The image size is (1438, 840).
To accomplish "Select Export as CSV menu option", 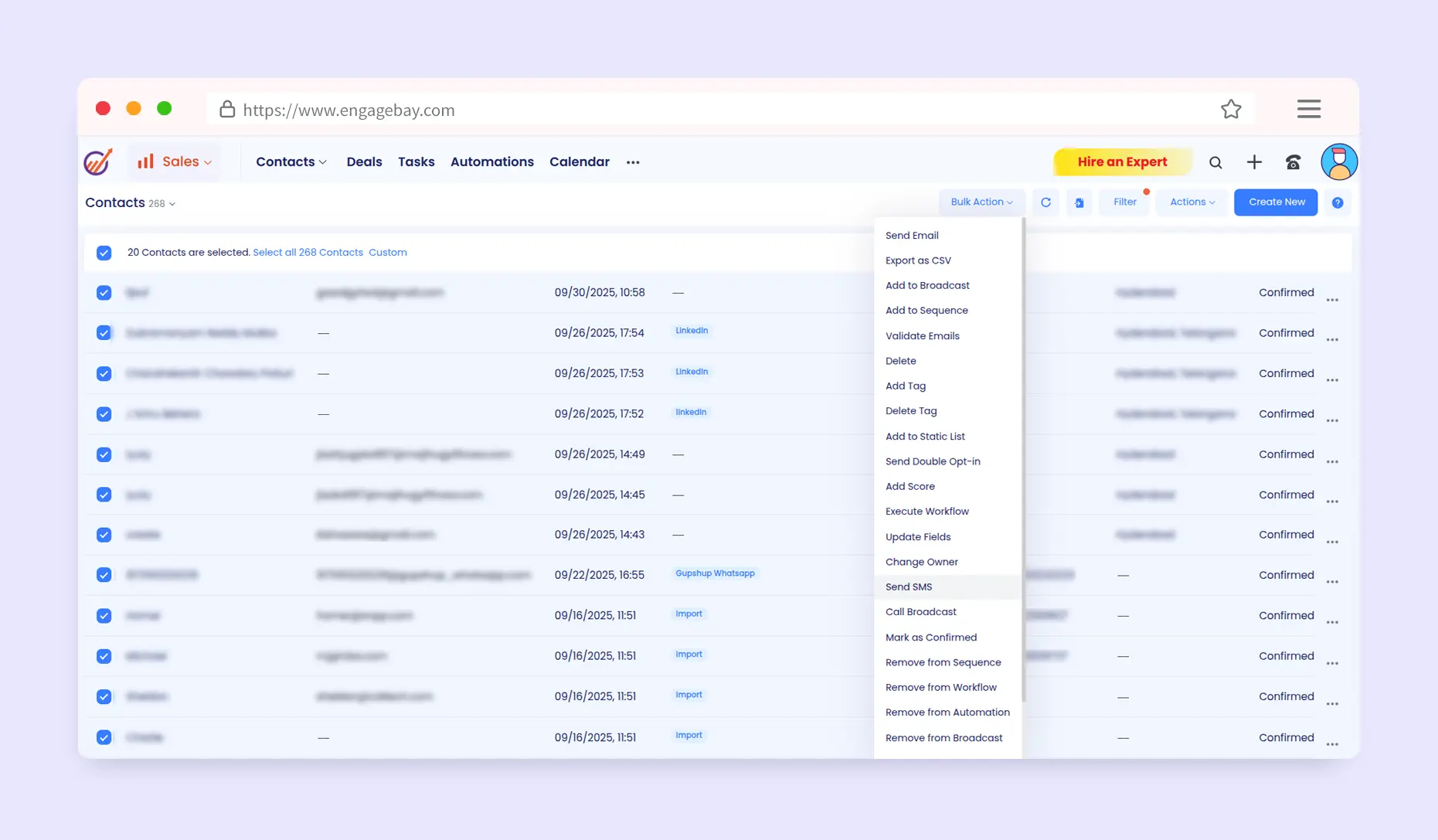I will point(918,260).
